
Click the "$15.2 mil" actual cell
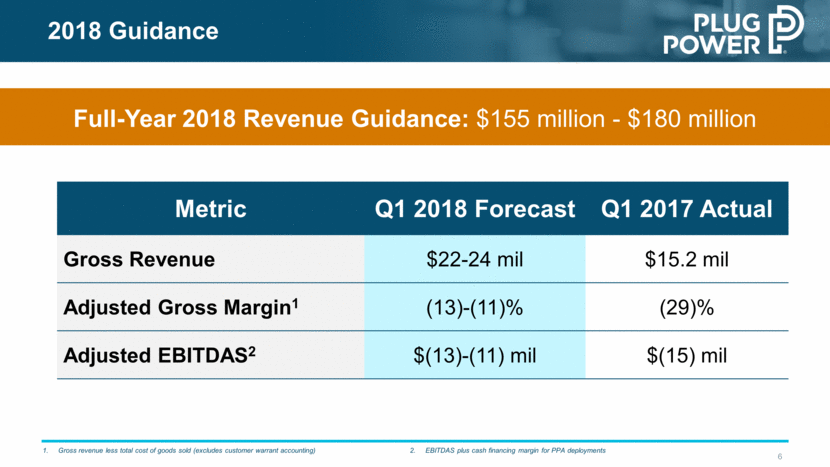(687, 259)
